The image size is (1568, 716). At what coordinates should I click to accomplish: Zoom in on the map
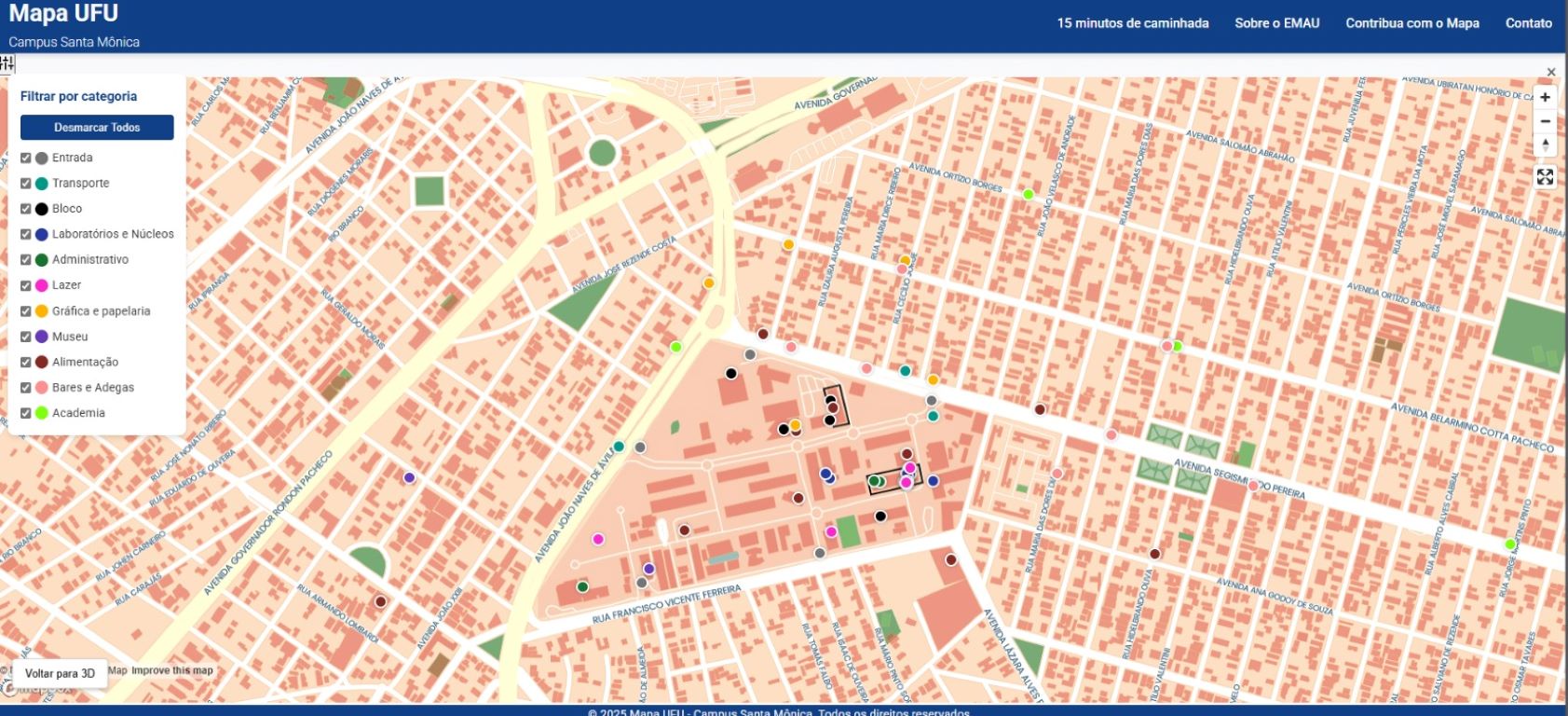[x=1545, y=98]
